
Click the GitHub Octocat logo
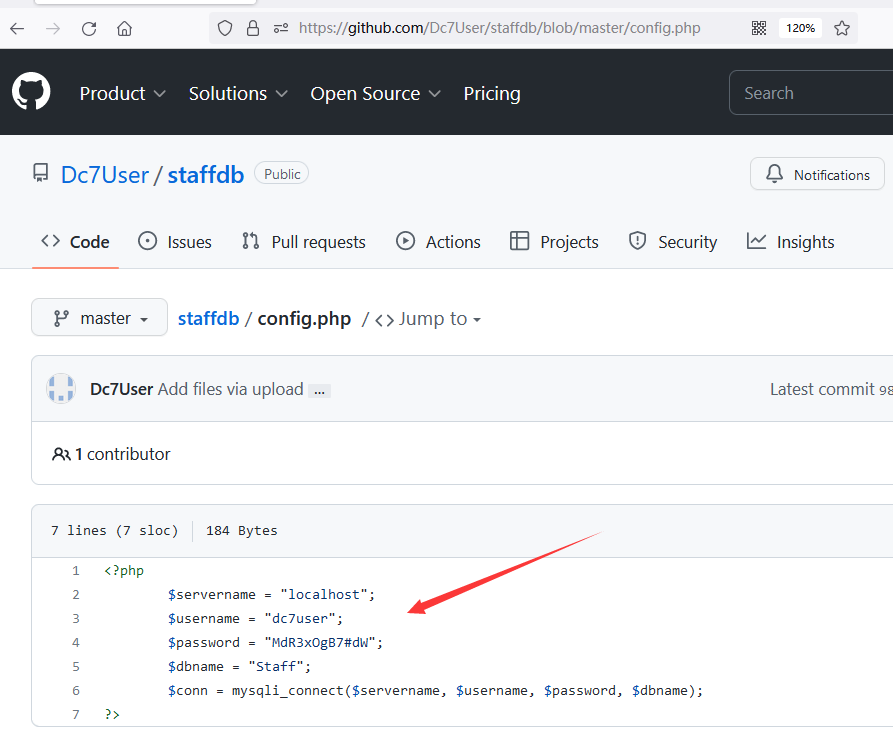pyautogui.click(x=31, y=91)
